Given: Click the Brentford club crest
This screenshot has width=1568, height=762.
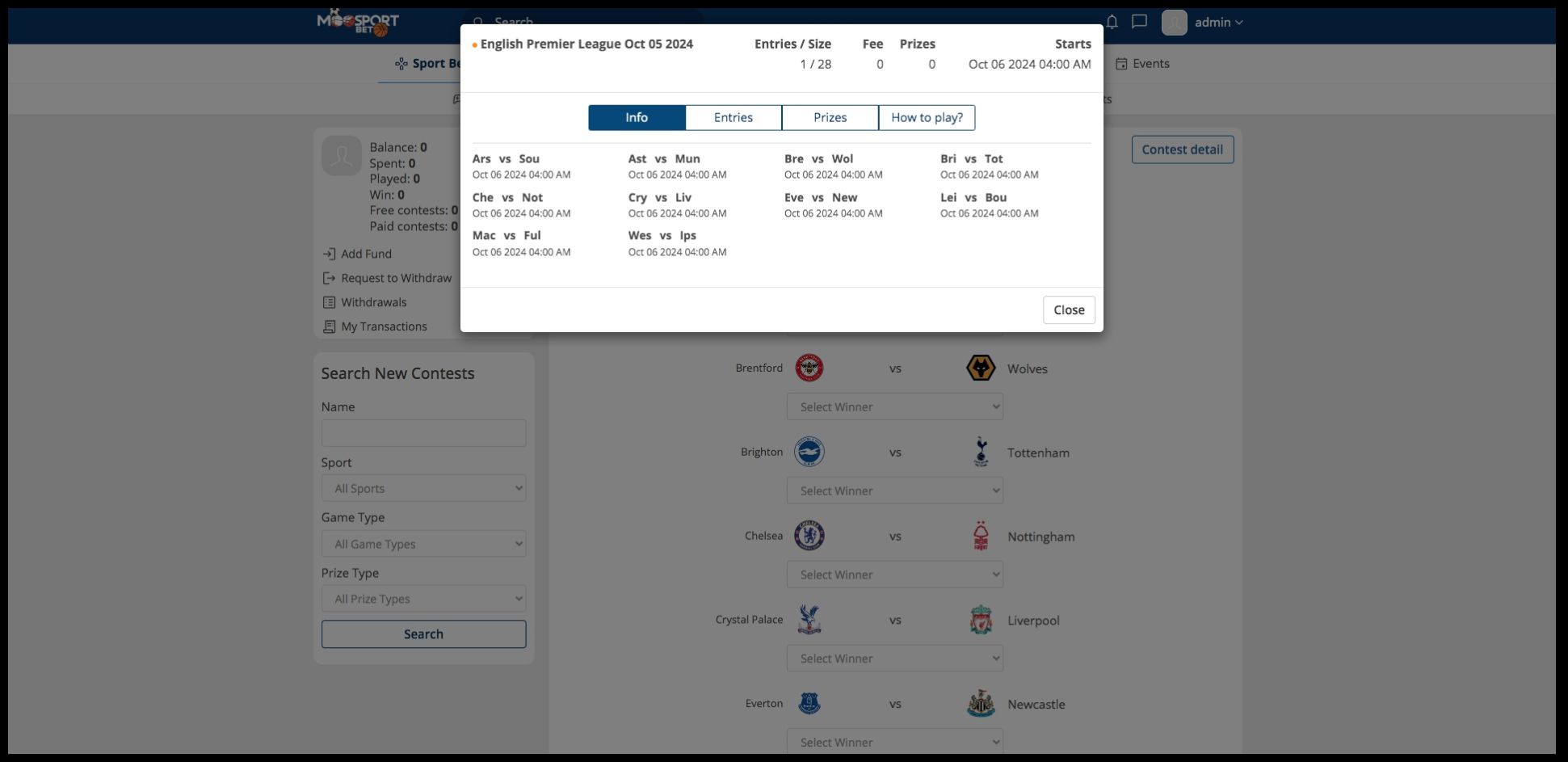Looking at the screenshot, I should point(809,368).
